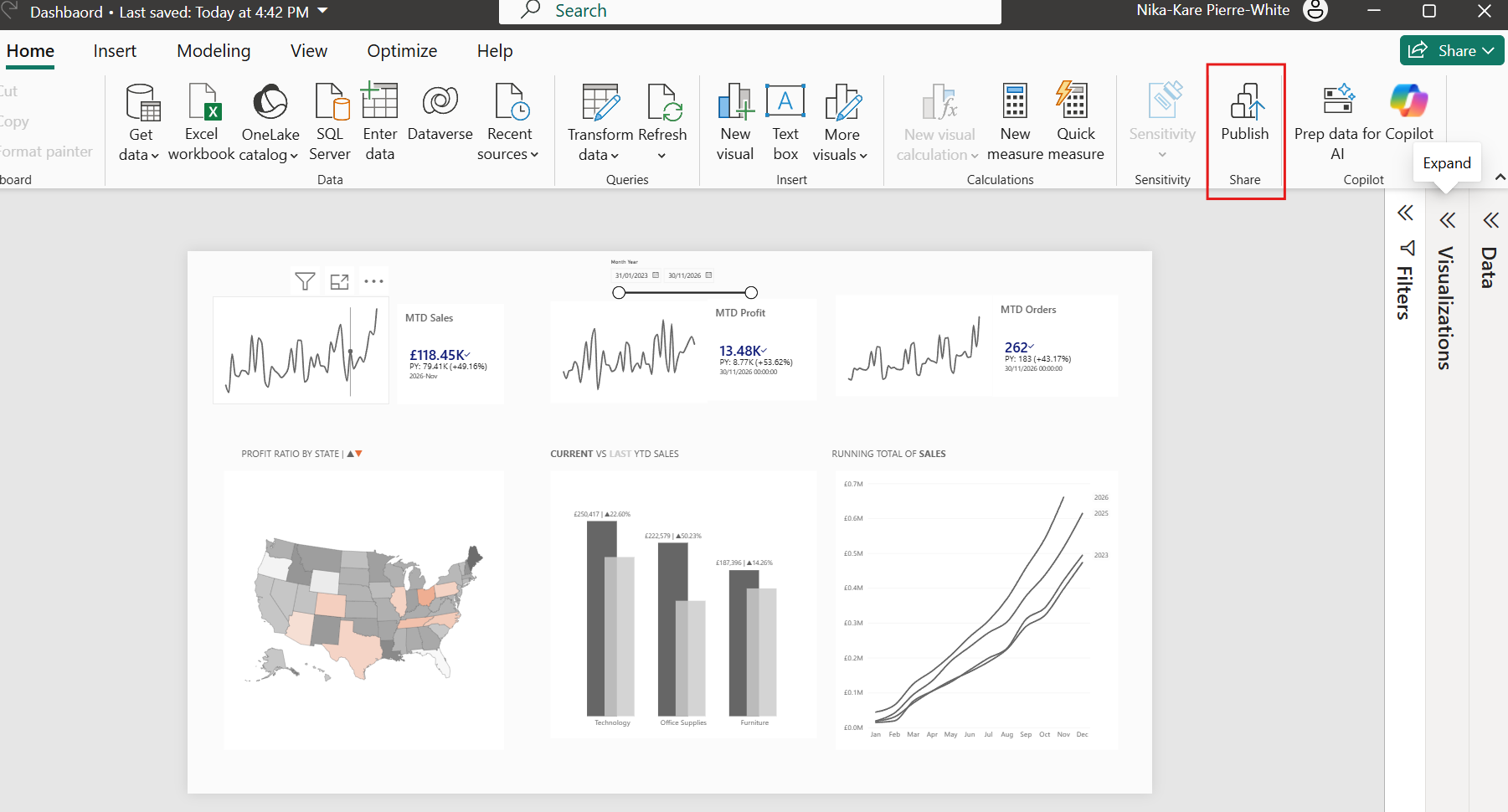This screenshot has height=812, width=1508.
Task: Create a Quick measure
Action: coord(1075,122)
